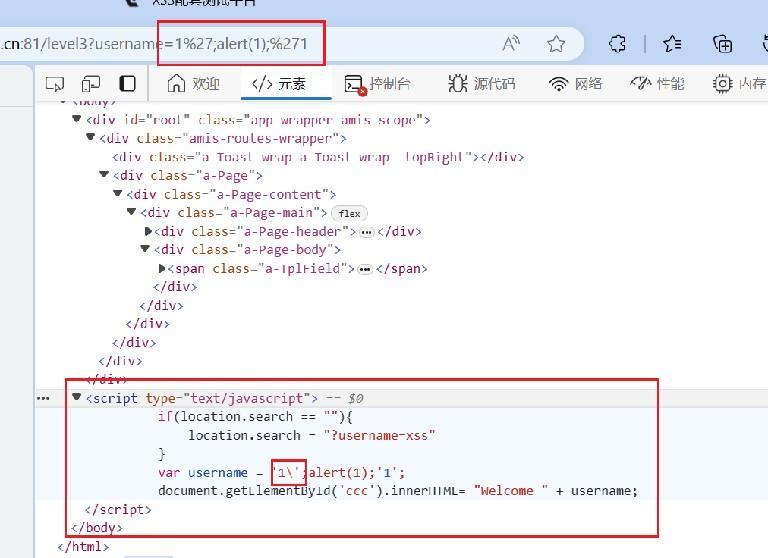
Task: Select the closing </html> tag
Action: point(83,546)
